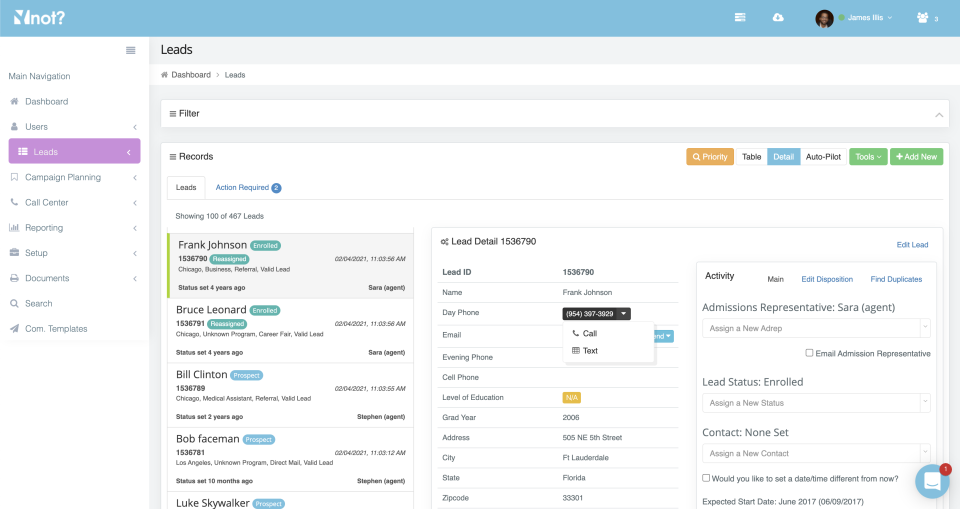Click the Priority button
The height and width of the screenshot is (509, 960).
point(710,157)
